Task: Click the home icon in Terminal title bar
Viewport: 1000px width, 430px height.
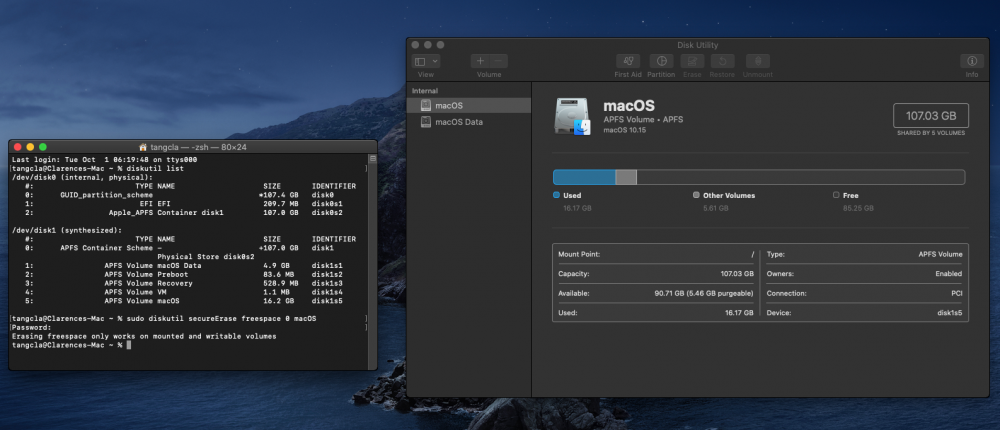Action: 143,147
